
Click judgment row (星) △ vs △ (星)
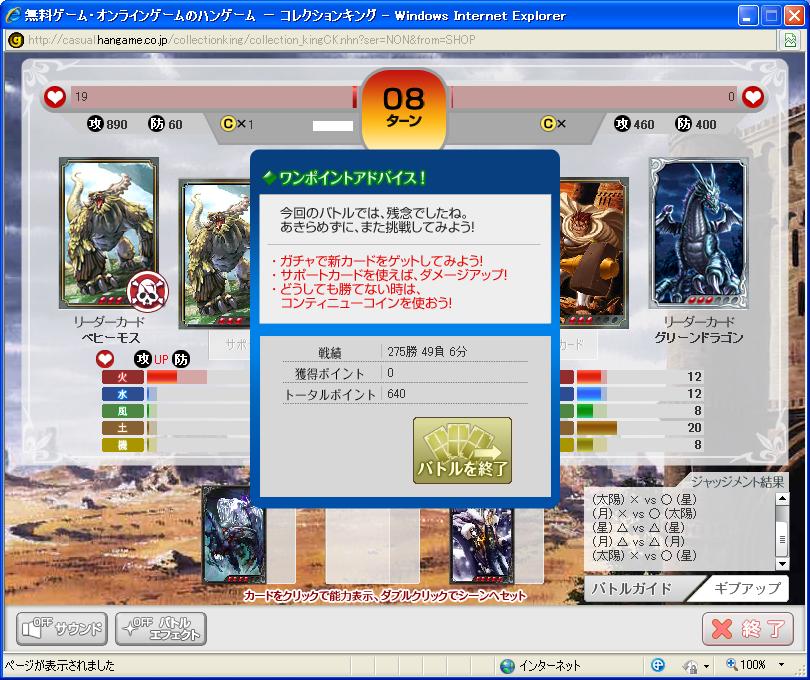point(638,528)
